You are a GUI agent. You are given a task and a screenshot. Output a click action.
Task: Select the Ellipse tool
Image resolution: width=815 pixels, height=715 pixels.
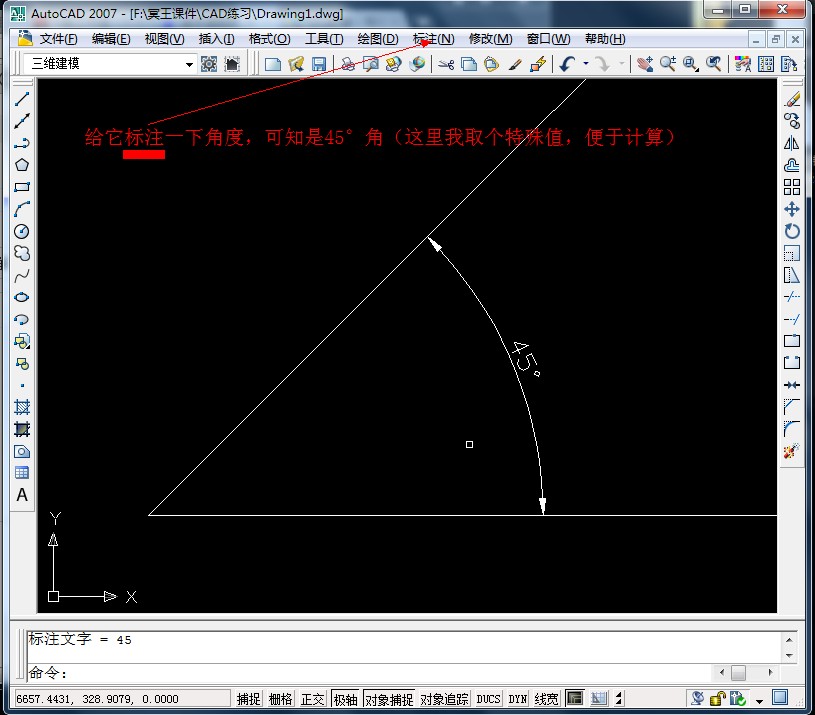click(22, 297)
